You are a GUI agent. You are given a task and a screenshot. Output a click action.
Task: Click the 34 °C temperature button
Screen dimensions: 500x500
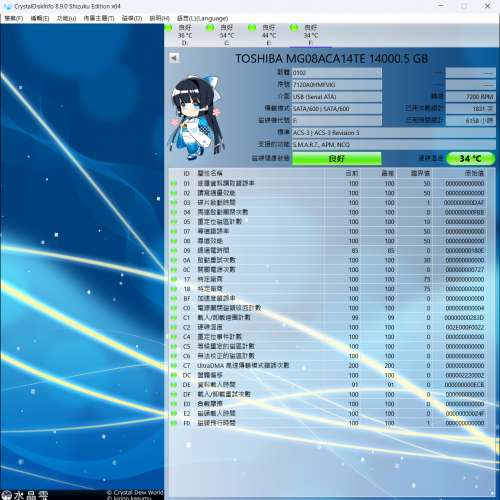pyautogui.click(x=470, y=159)
